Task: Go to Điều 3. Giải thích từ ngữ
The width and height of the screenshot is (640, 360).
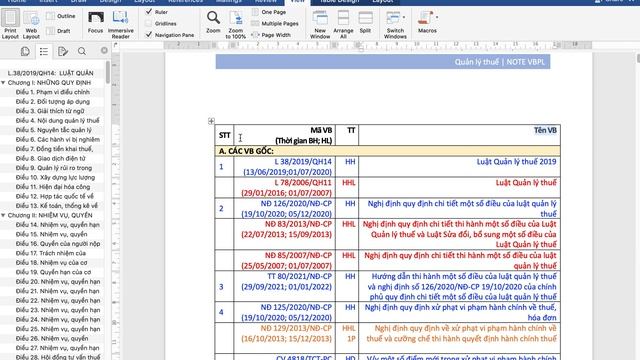Action: (50, 111)
